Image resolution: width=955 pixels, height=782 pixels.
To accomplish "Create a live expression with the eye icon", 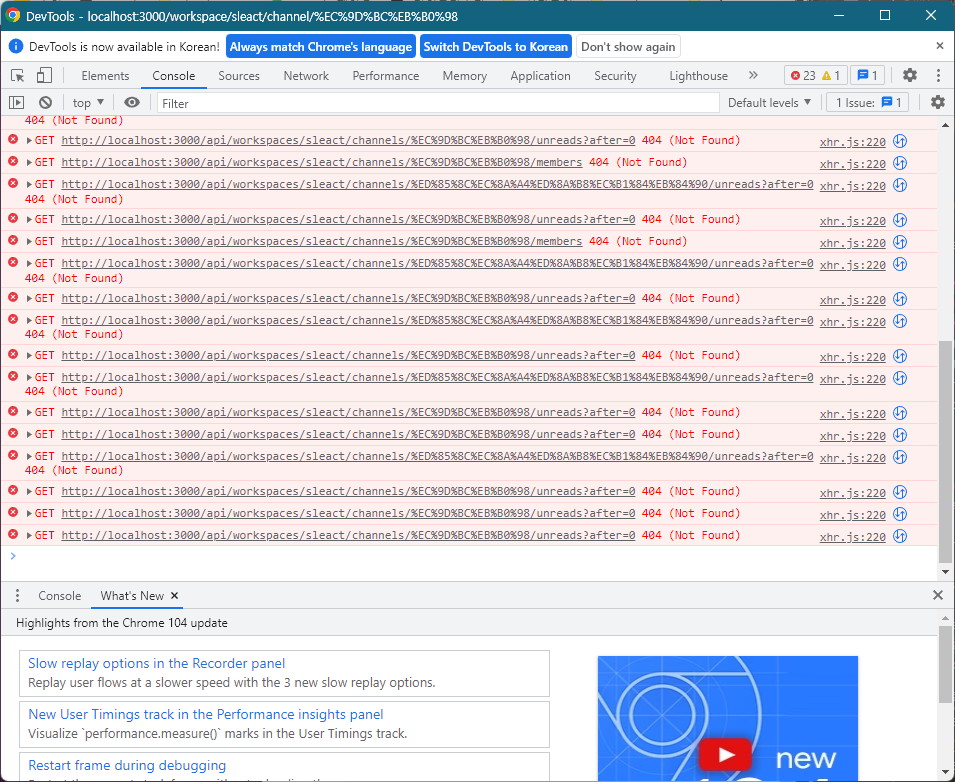I will 132,102.
